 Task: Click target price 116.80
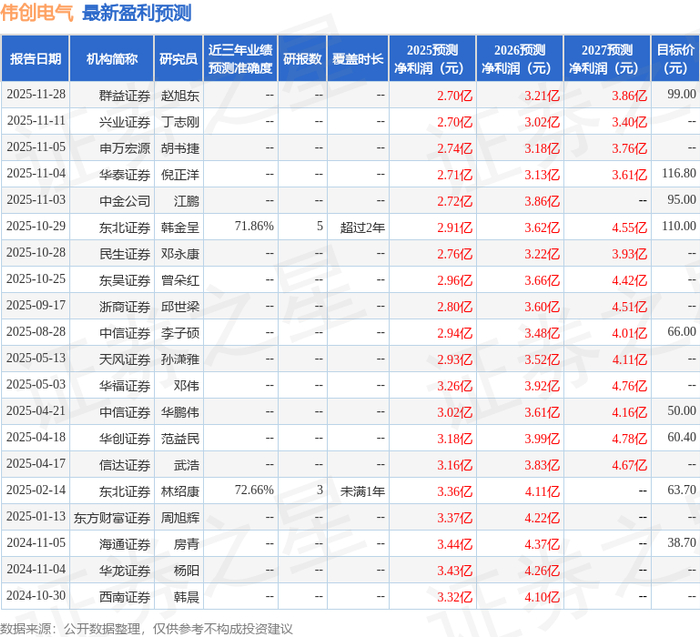679,173
